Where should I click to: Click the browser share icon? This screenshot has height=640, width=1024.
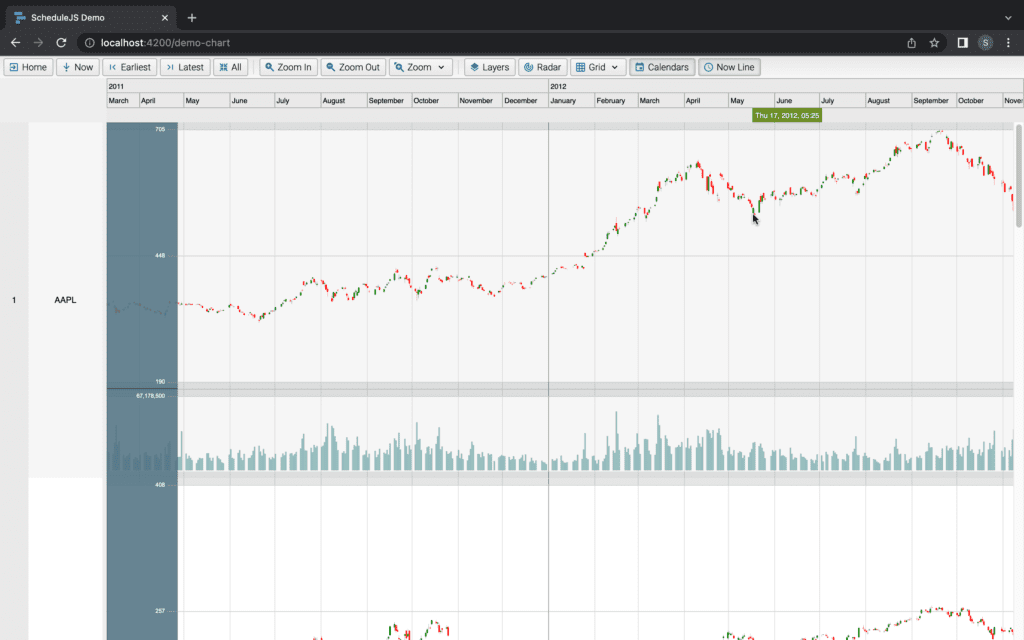click(x=910, y=43)
